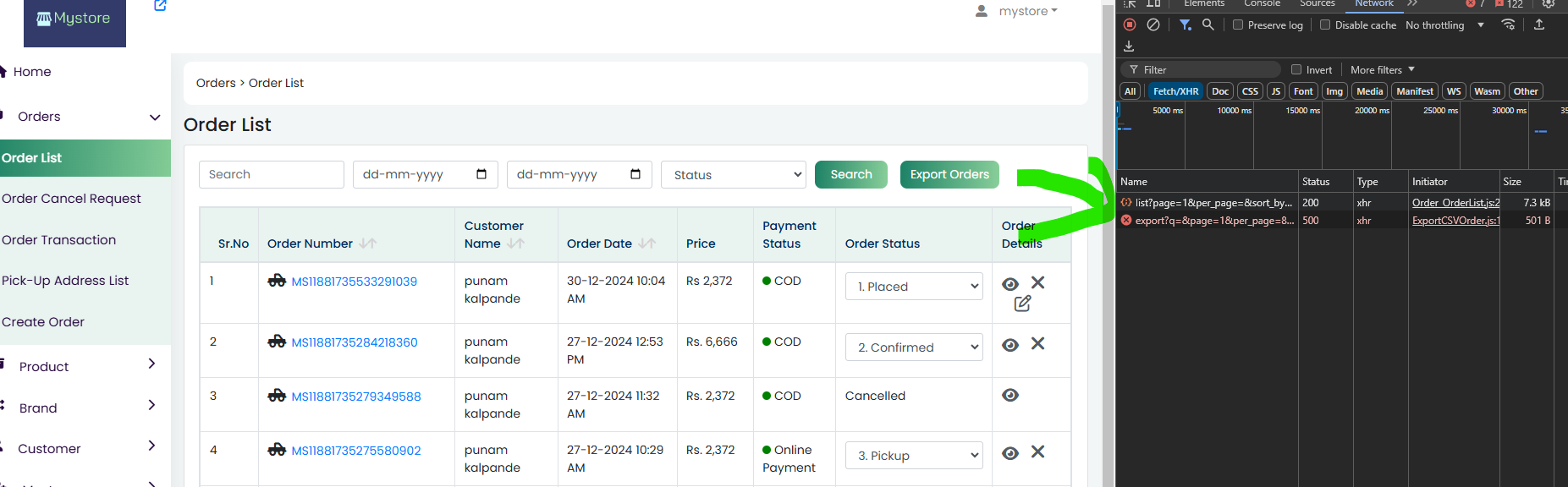Collapse the Orders sidebar menu
1568x487 pixels.
[155, 117]
